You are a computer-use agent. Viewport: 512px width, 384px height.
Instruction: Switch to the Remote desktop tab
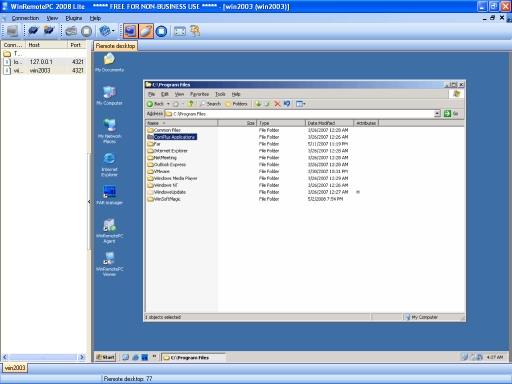(x=115, y=46)
